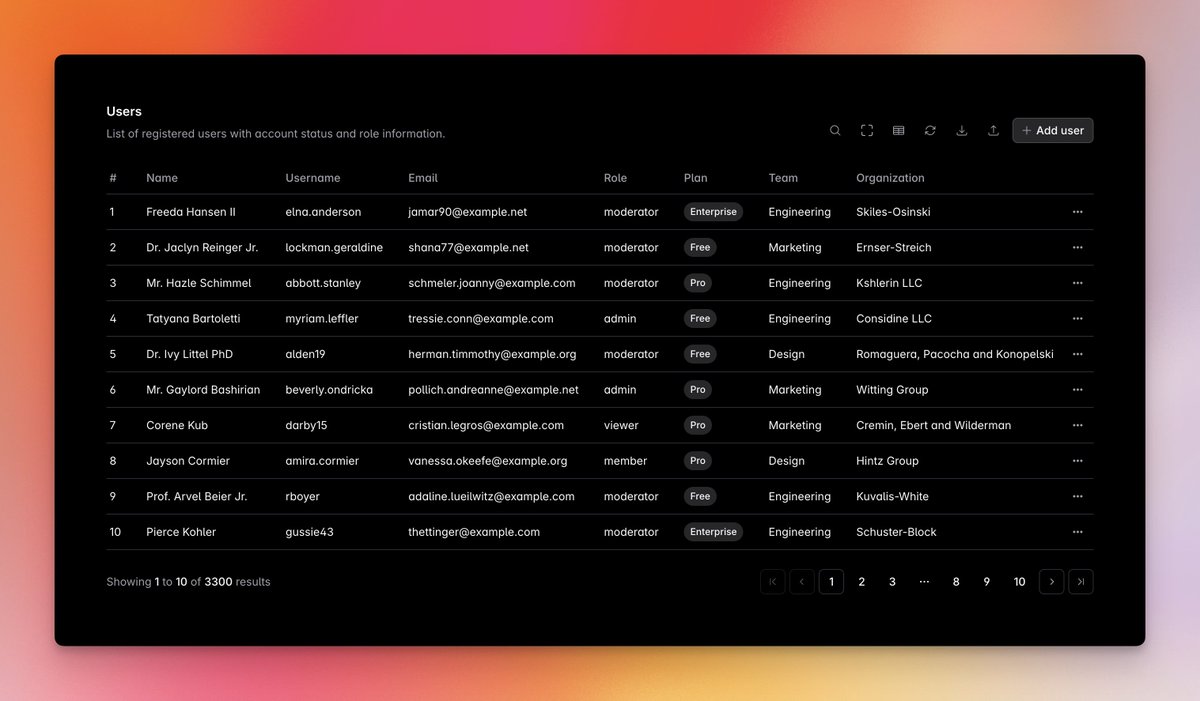The image size is (1200, 701).
Task: Click username beverly.ondricka
Action: pyautogui.click(x=329, y=390)
